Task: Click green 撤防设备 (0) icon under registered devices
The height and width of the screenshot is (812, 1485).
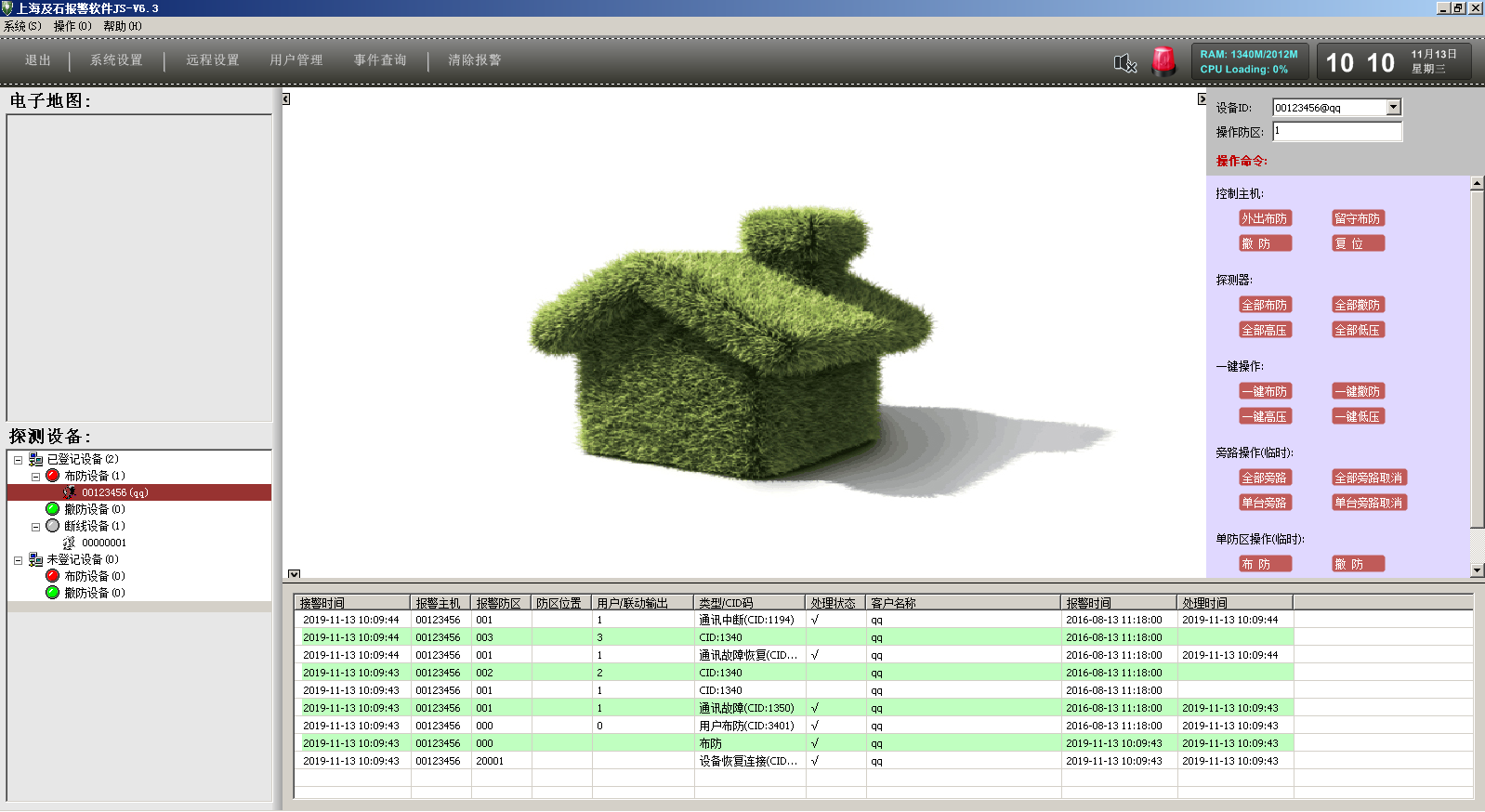Action: pos(53,509)
